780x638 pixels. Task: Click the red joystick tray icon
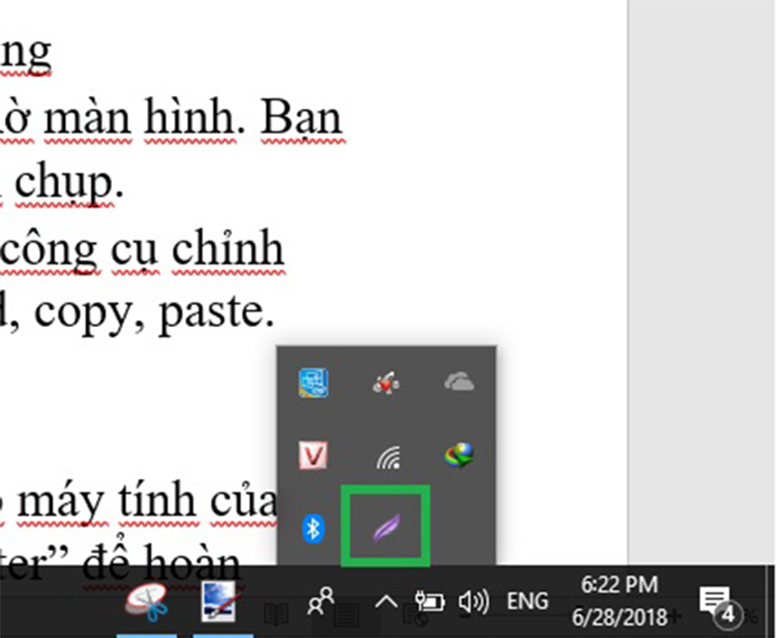tap(386, 383)
